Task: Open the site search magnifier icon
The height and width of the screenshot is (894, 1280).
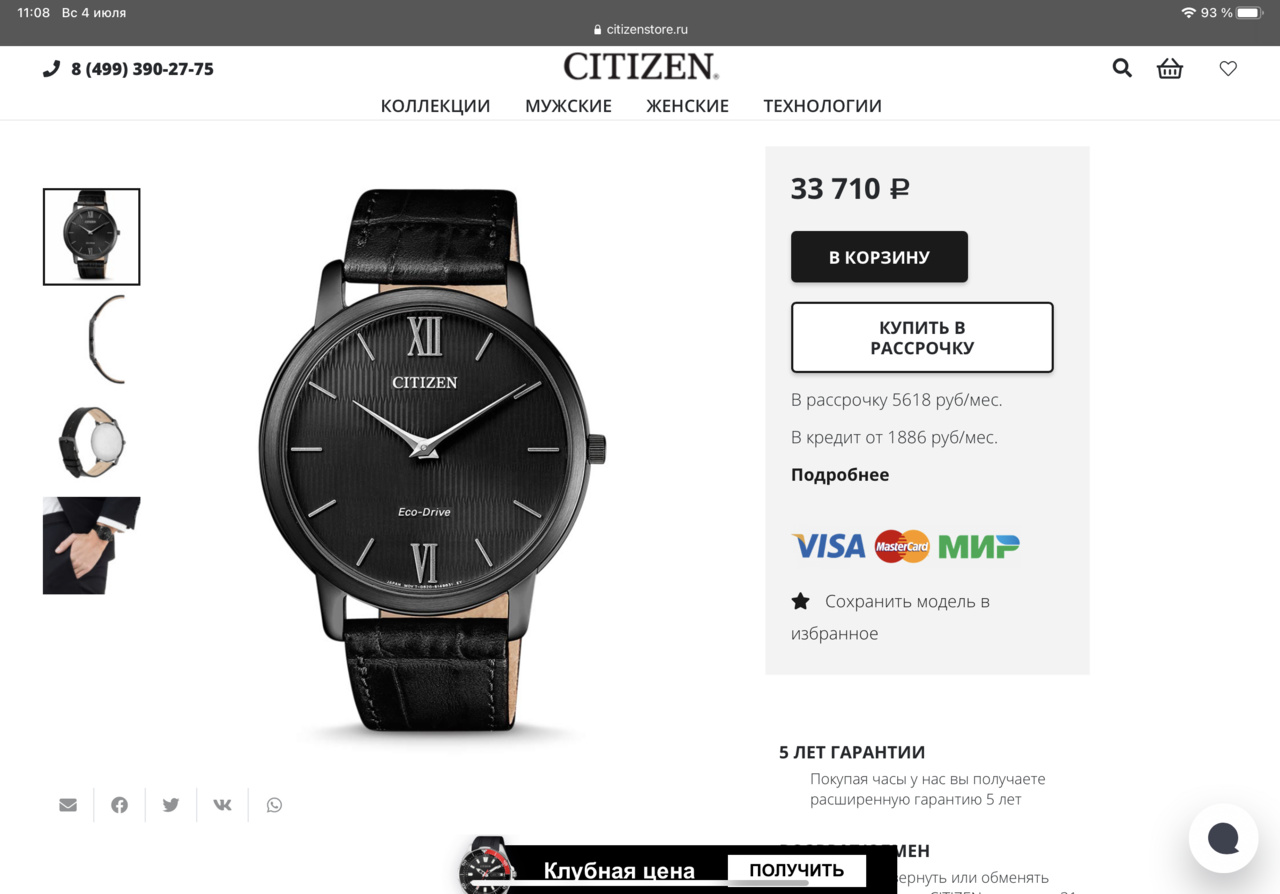Action: click(x=1122, y=68)
